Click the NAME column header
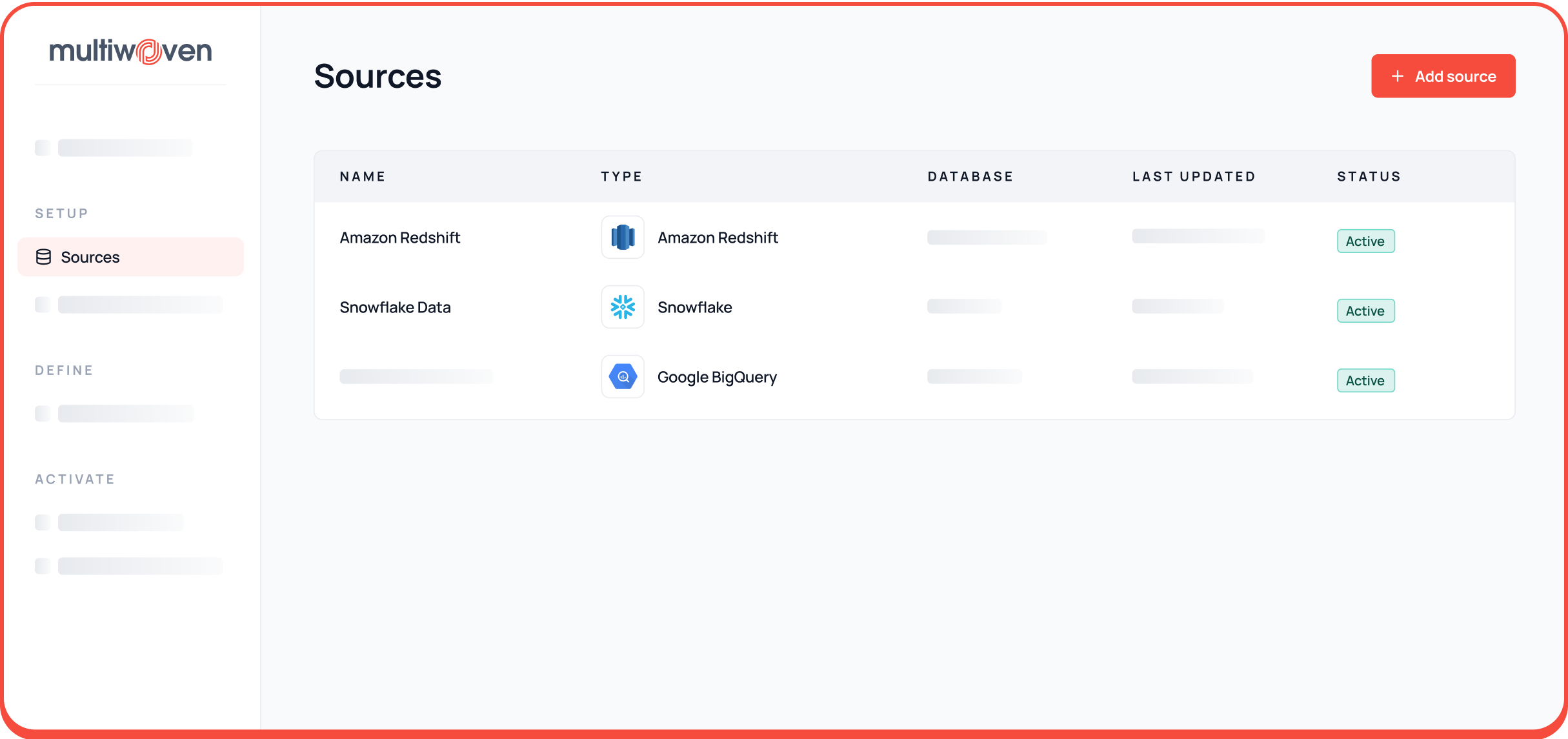Image resolution: width=1568 pixels, height=739 pixels. click(x=363, y=176)
